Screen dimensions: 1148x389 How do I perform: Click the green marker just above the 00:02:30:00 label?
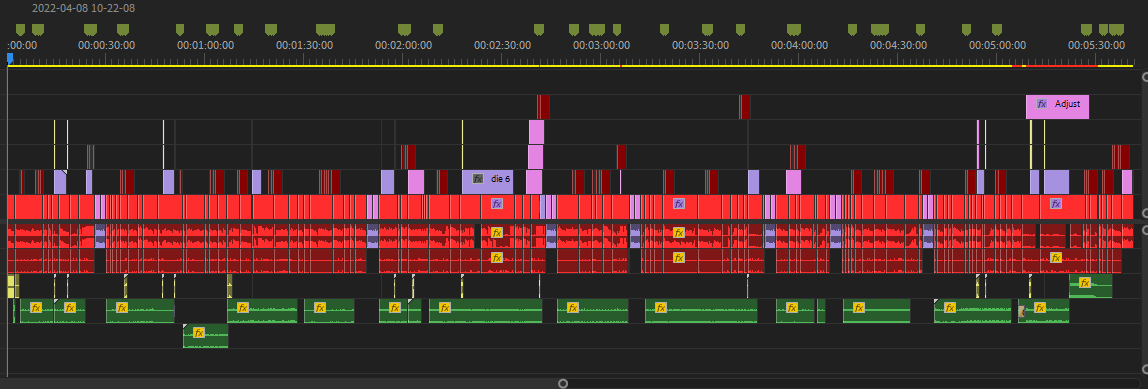539,29
